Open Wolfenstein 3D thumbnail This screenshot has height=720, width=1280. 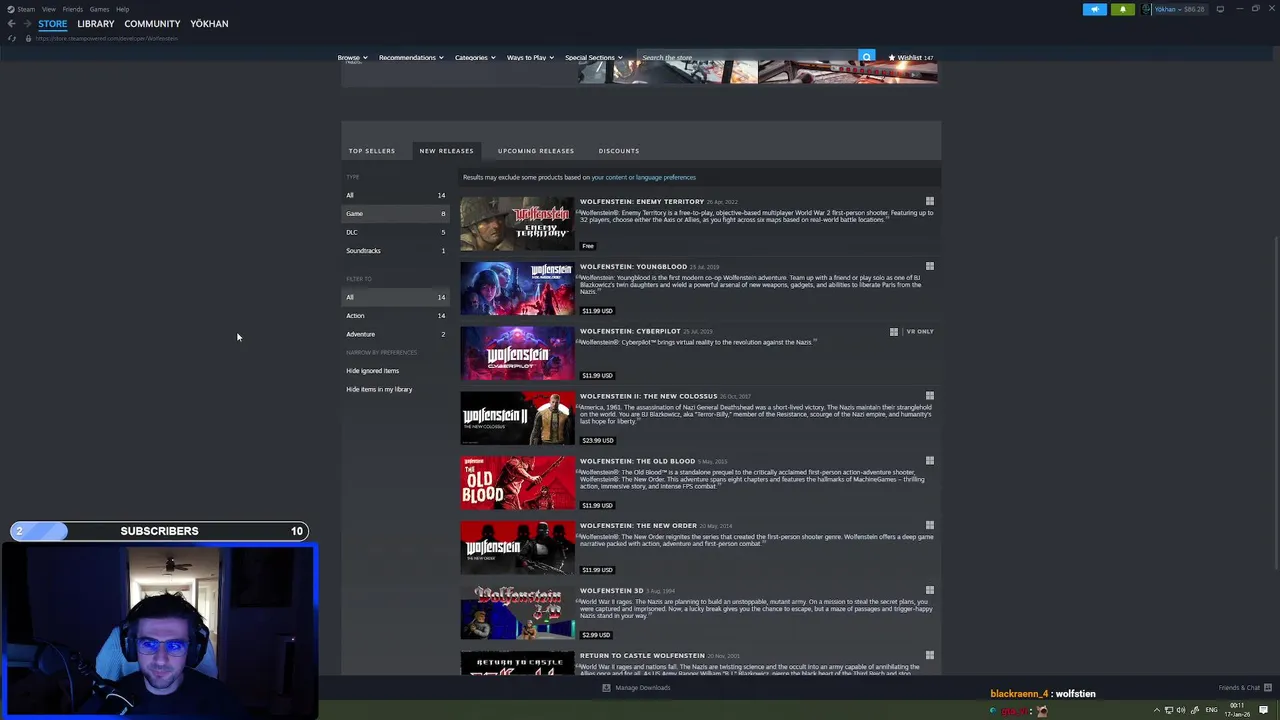pos(517,612)
